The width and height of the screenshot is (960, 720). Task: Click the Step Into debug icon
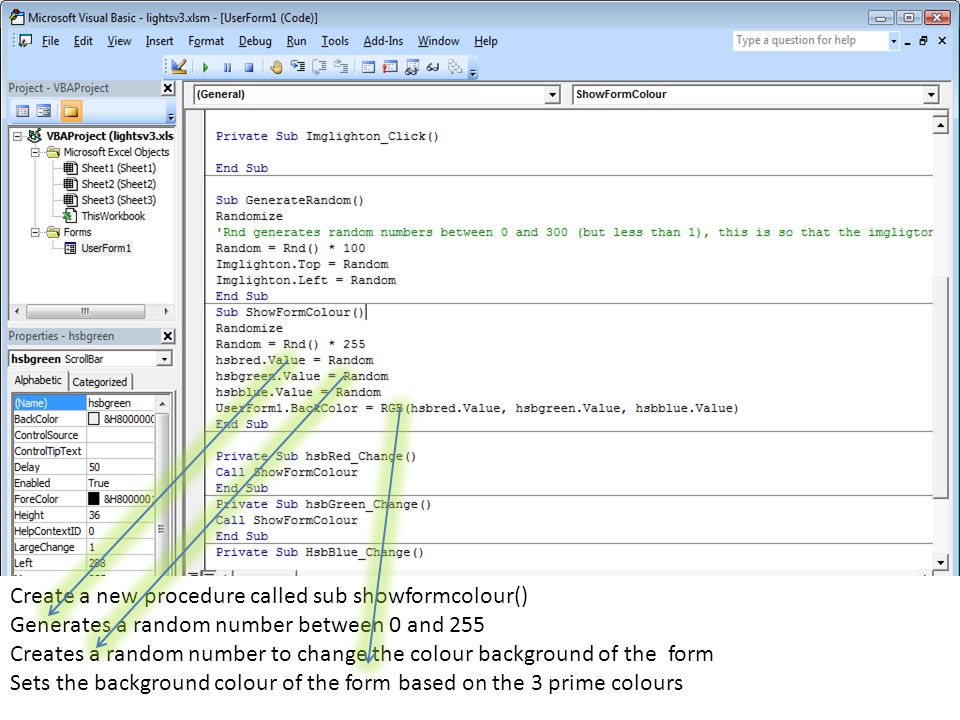[x=298, y=66]
